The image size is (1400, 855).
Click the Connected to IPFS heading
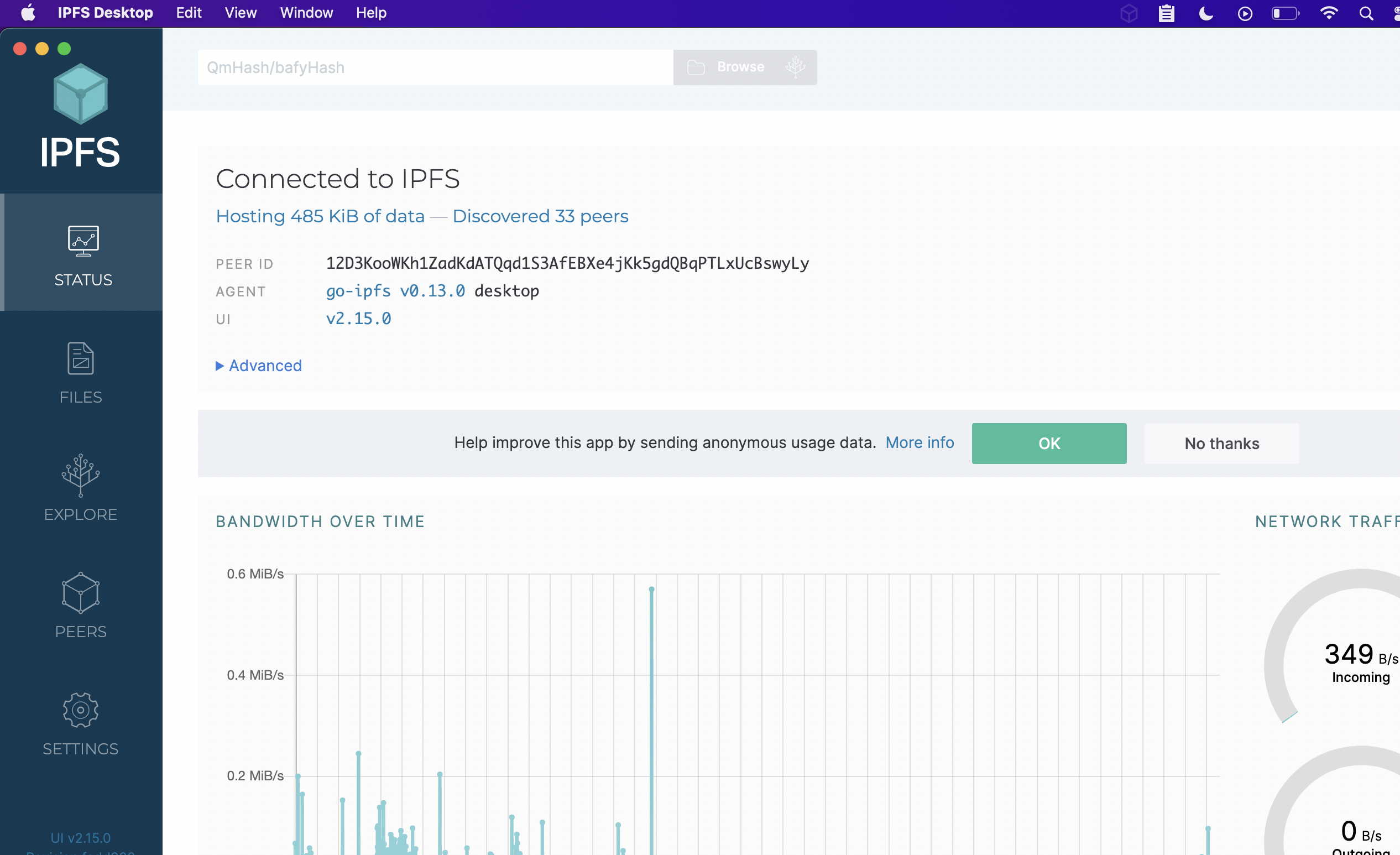pyautogui.click(x=337, y=179)
